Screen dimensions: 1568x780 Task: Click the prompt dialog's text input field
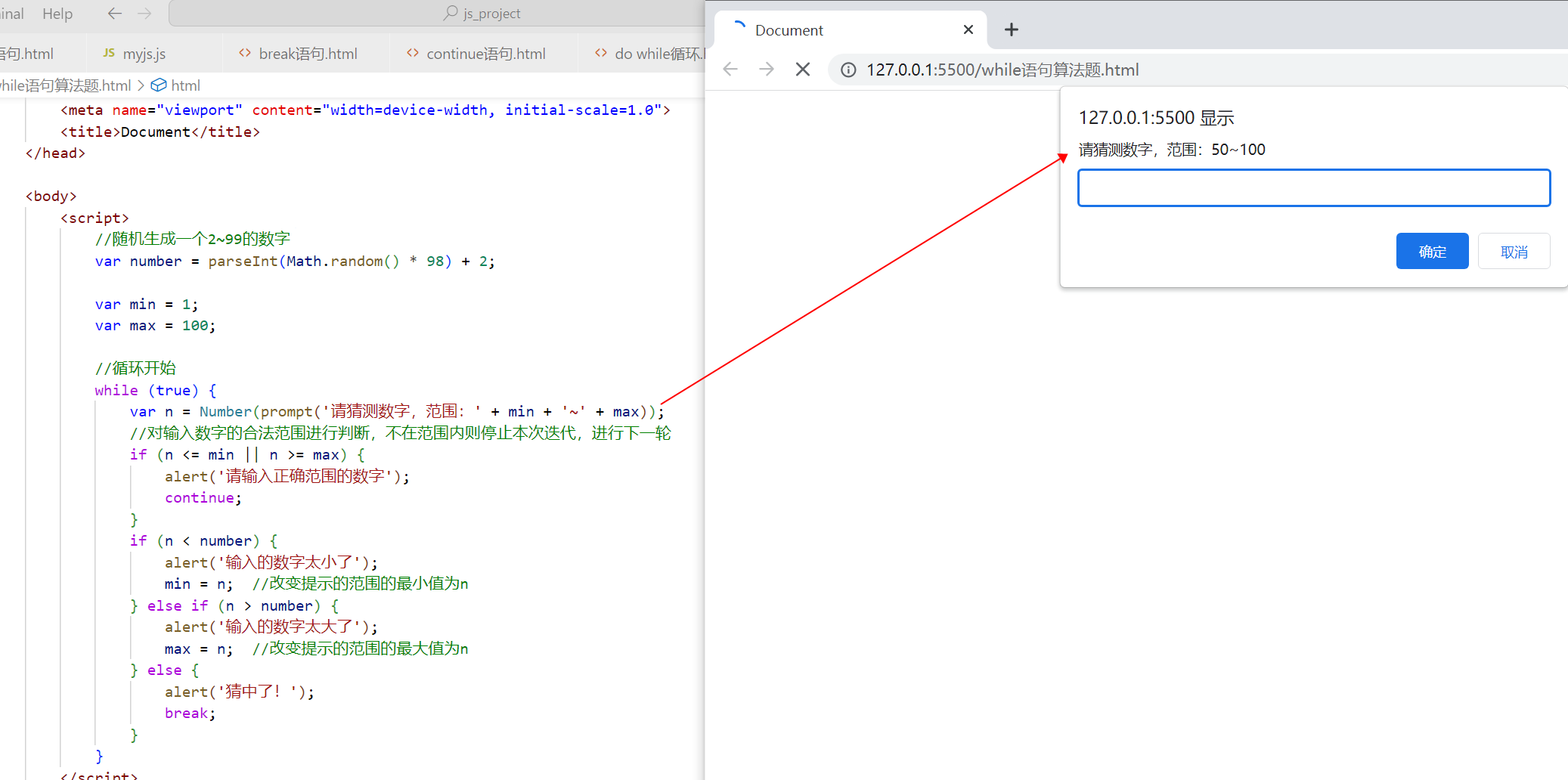click(x=1313, y=187)
